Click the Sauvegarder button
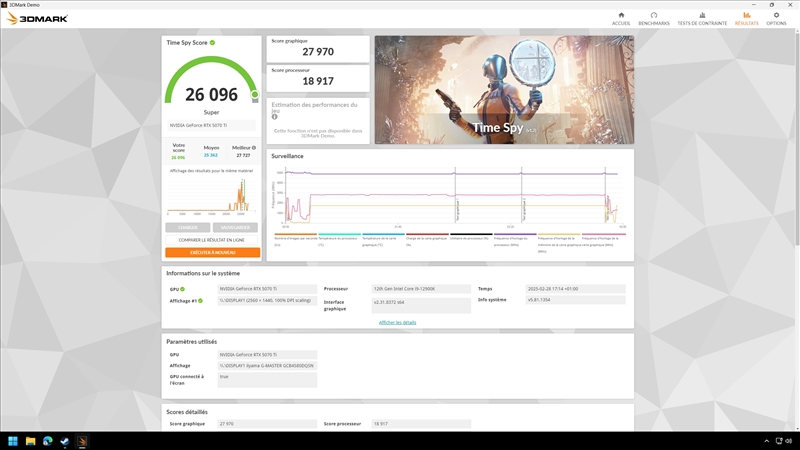Screen dimensions: 800x450 (x=235, y=228)
